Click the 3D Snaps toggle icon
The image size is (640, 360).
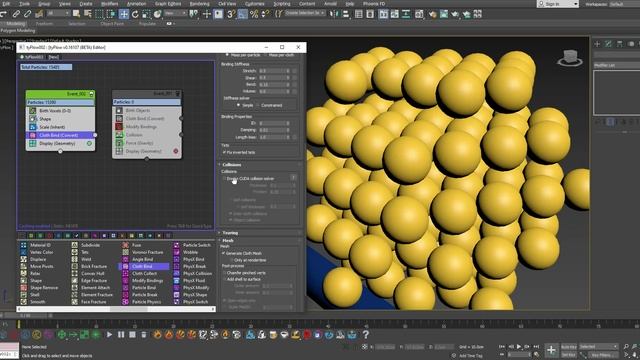[231, 14]
